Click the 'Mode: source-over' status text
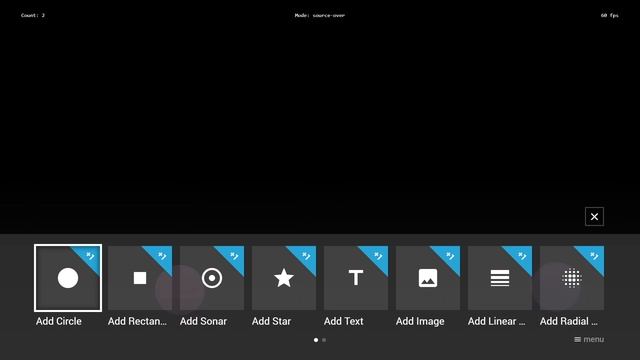 tap(320, 15)
